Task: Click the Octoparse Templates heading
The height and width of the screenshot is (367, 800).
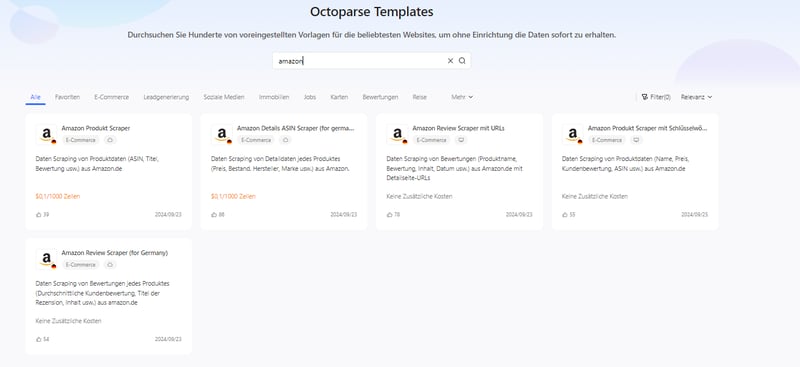Action: pyautogui.click(x=371, y=12)
